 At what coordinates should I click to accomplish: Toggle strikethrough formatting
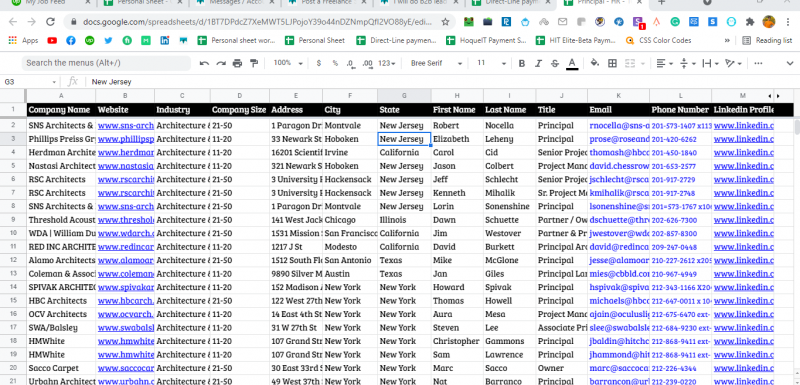(555, 63)
